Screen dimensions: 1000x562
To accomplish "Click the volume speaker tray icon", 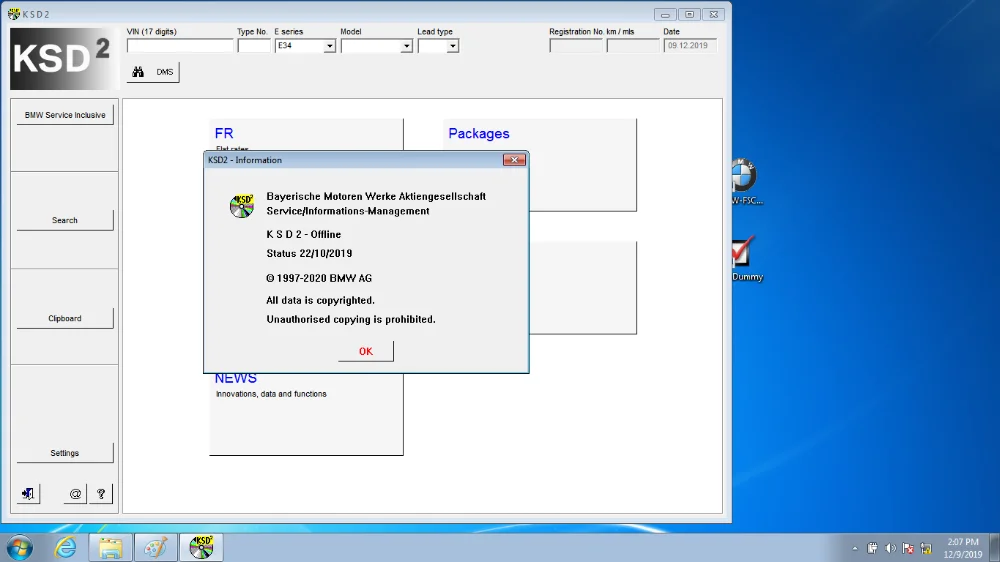I will 890,549.
